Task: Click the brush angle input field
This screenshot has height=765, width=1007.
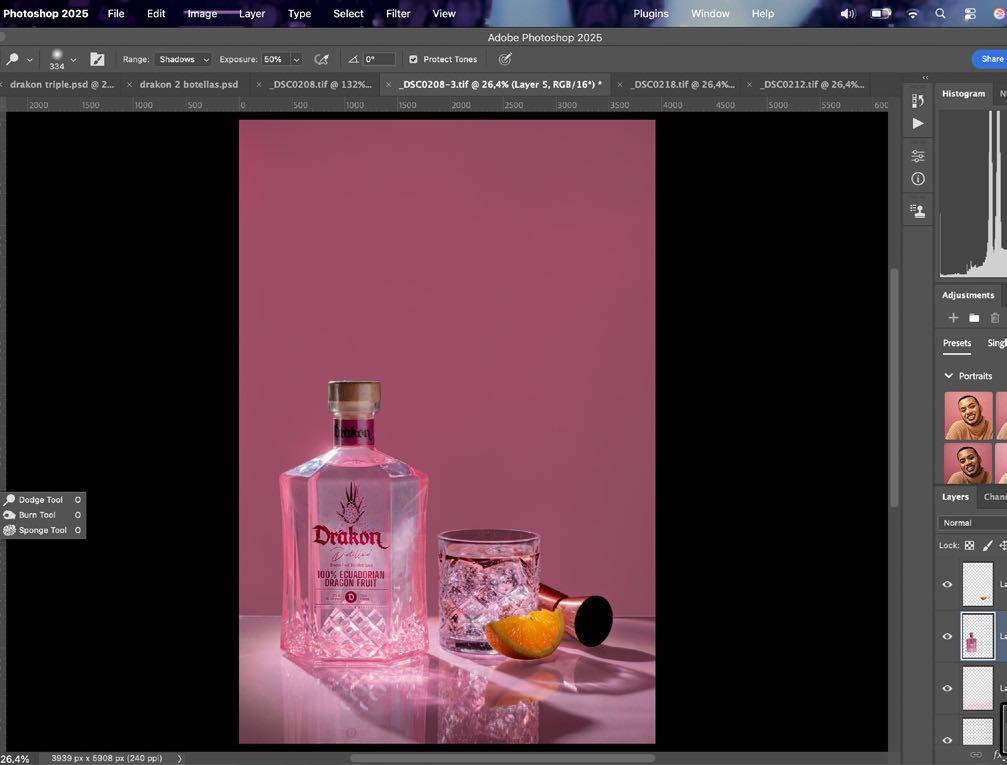Action: (379, 59)
